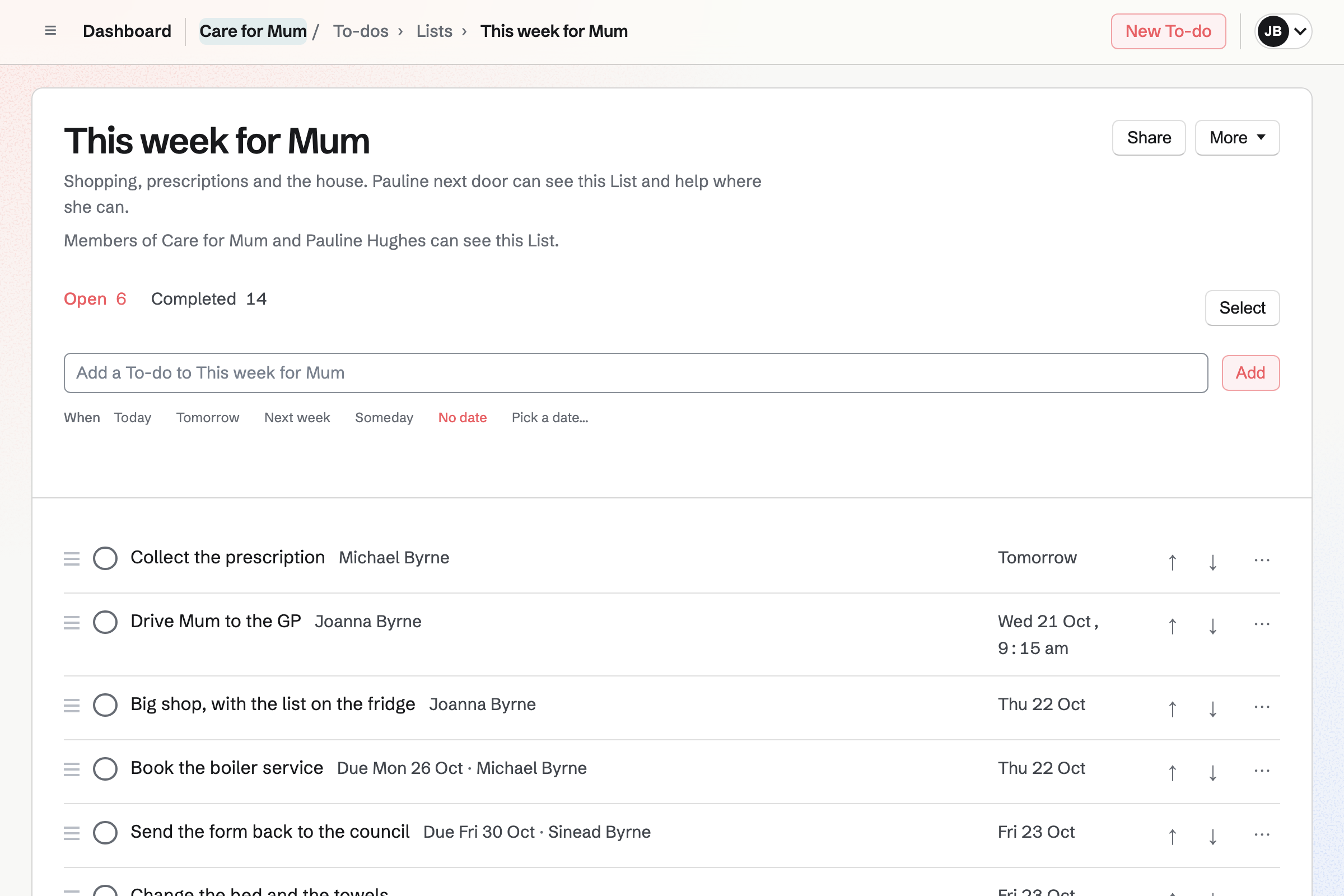
Task: Open Lists in the breadcrumb
Action: (x=435, y=31)
